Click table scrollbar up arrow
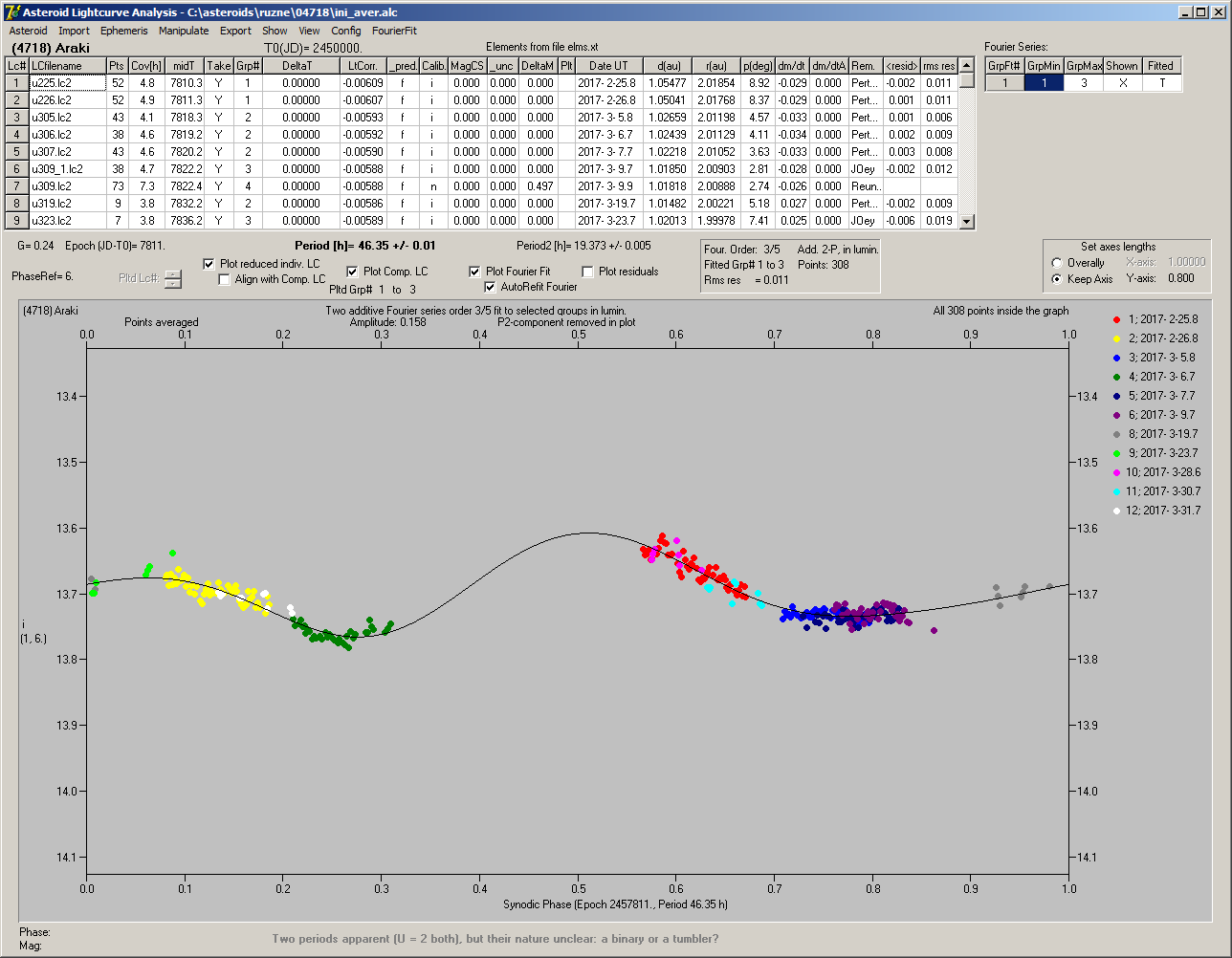The width and height of the screenshot is (1232, 958). [967, 65]
